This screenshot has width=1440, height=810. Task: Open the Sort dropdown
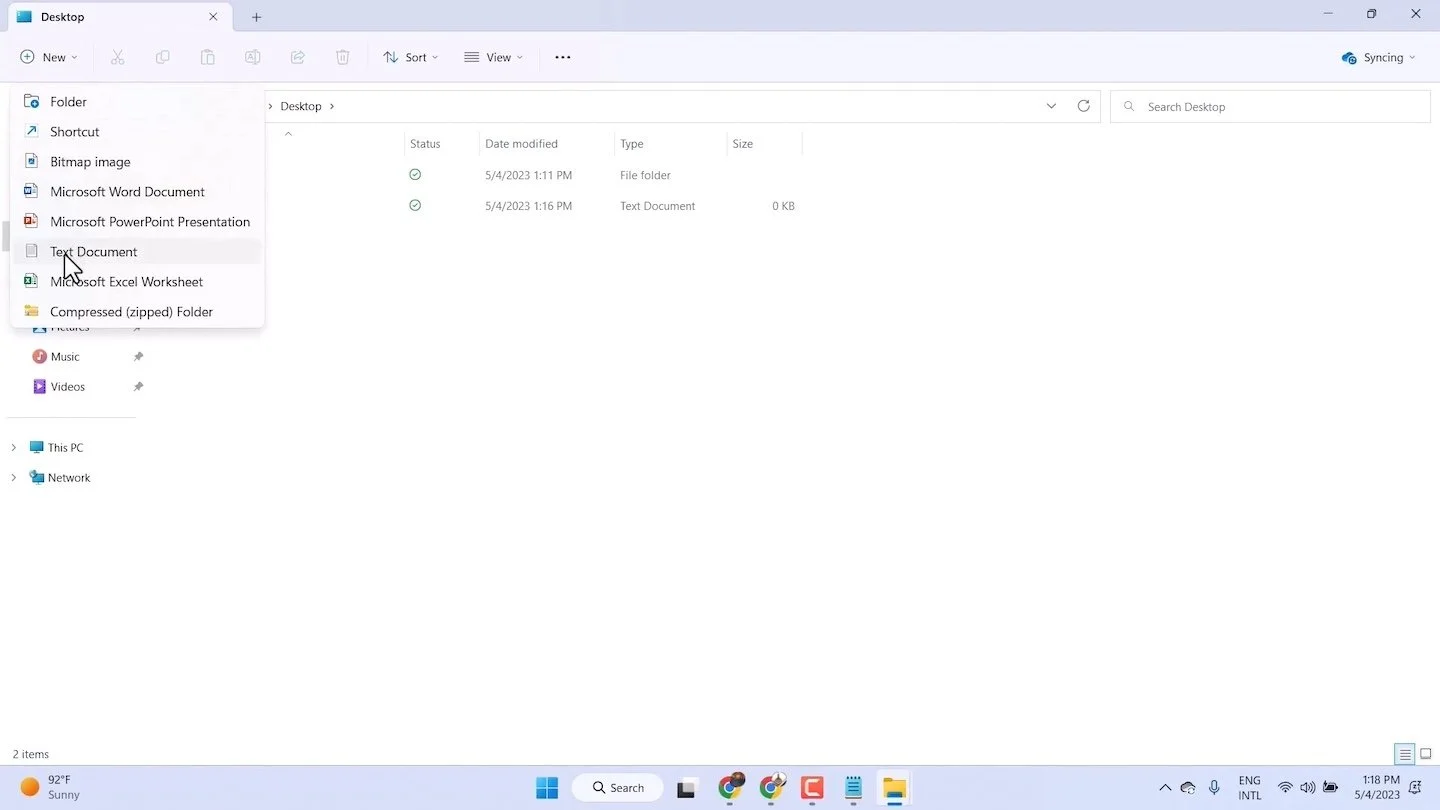[411, 57]
